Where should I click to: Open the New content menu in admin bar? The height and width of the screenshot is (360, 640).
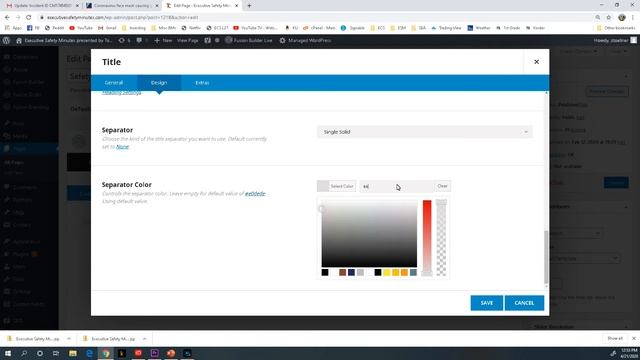click(x=163, y=40)
